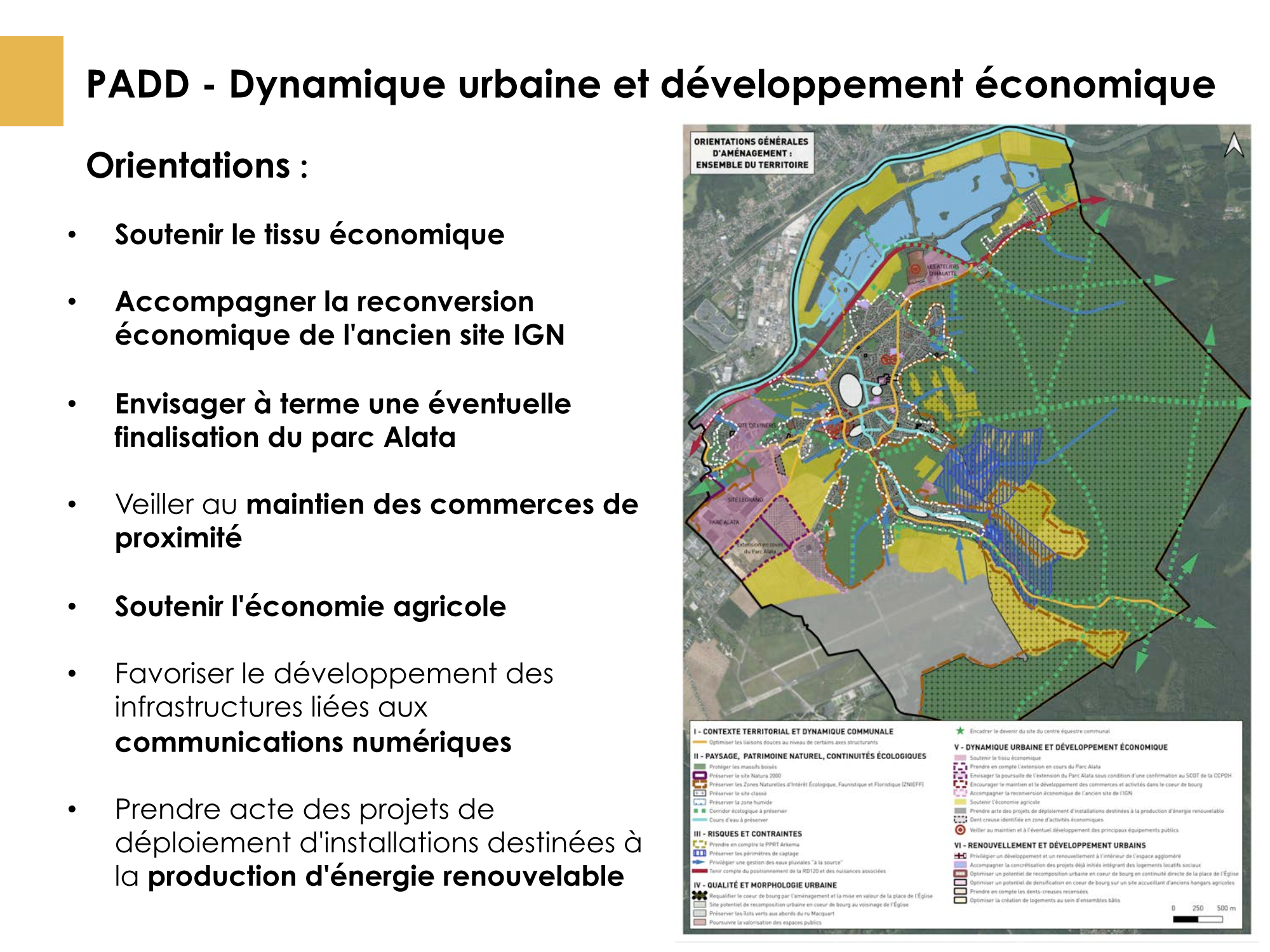Click legend text 'Prendre en compte les dents-creuses recensées'

coord(1029,892)
